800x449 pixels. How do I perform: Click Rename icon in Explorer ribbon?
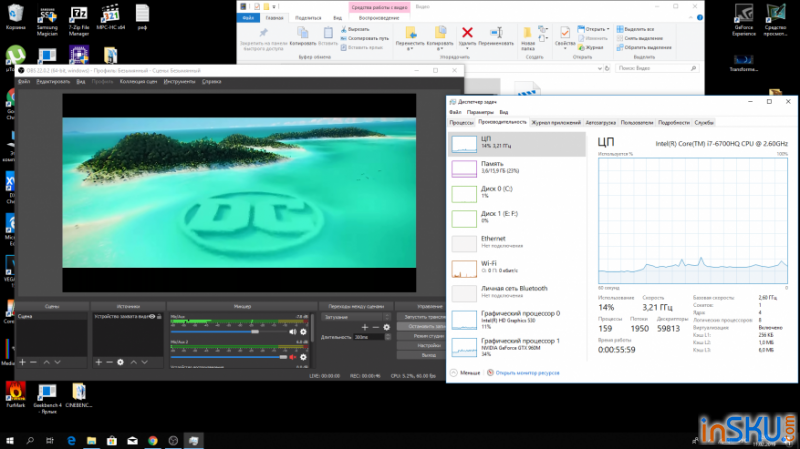pos(496,33)
